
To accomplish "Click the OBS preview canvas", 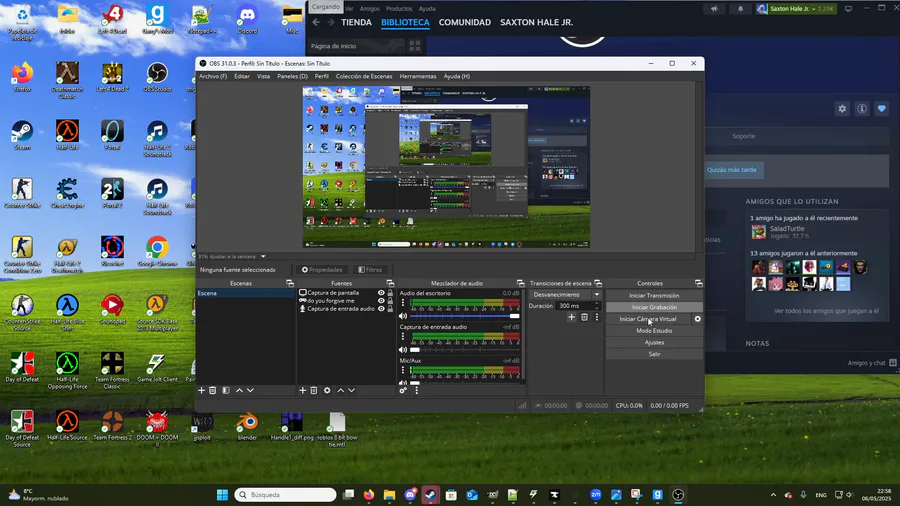I will [x=446, y=167].
